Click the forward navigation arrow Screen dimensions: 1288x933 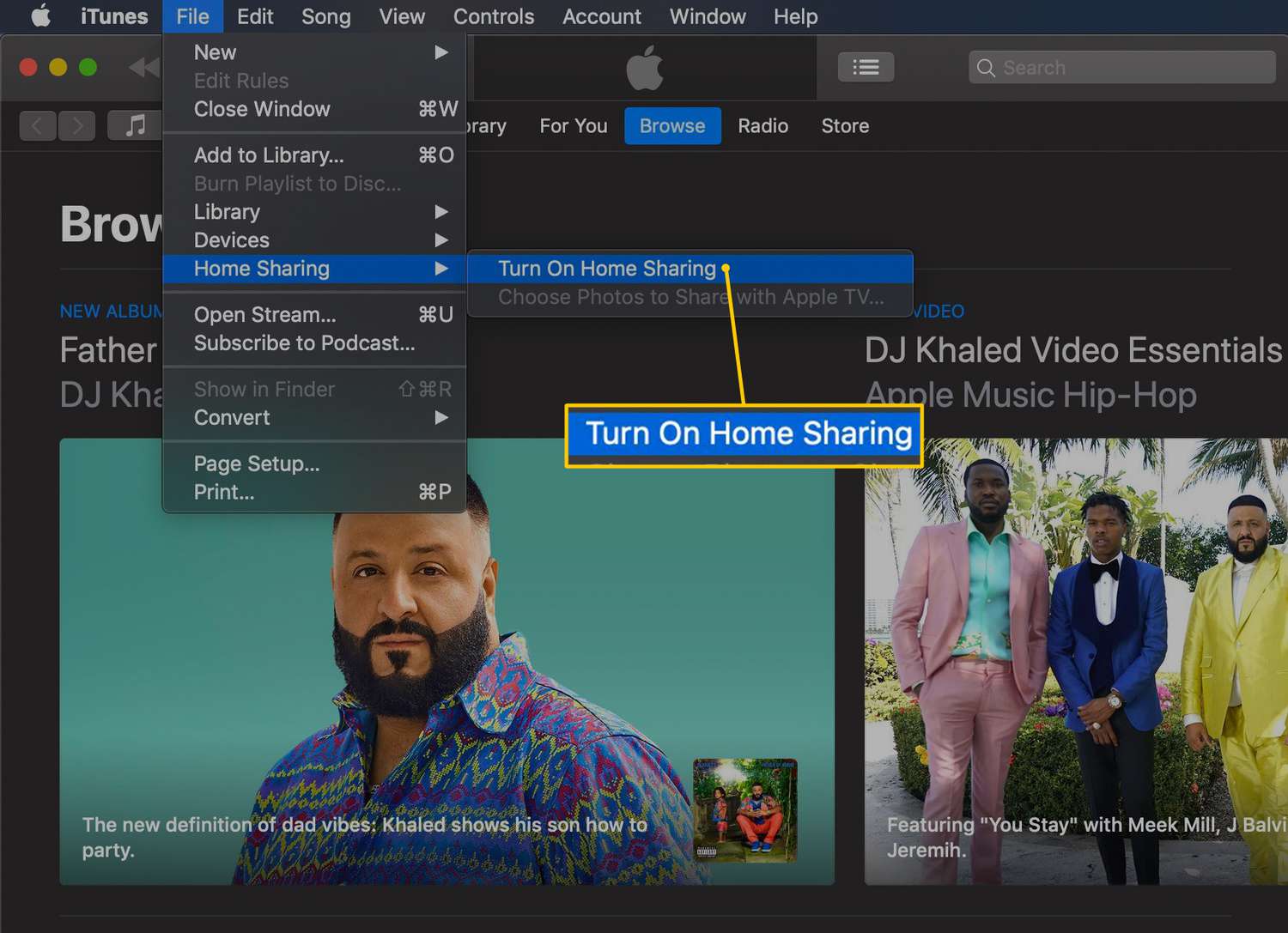[x=77, y=126]
